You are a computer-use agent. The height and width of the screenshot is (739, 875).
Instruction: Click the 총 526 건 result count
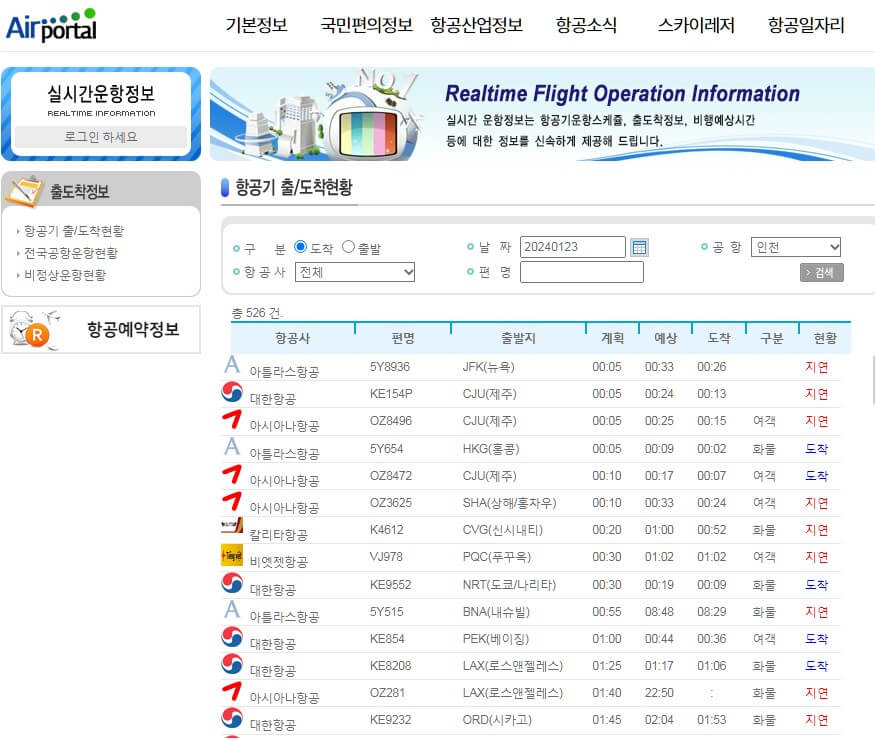point(257,313)
